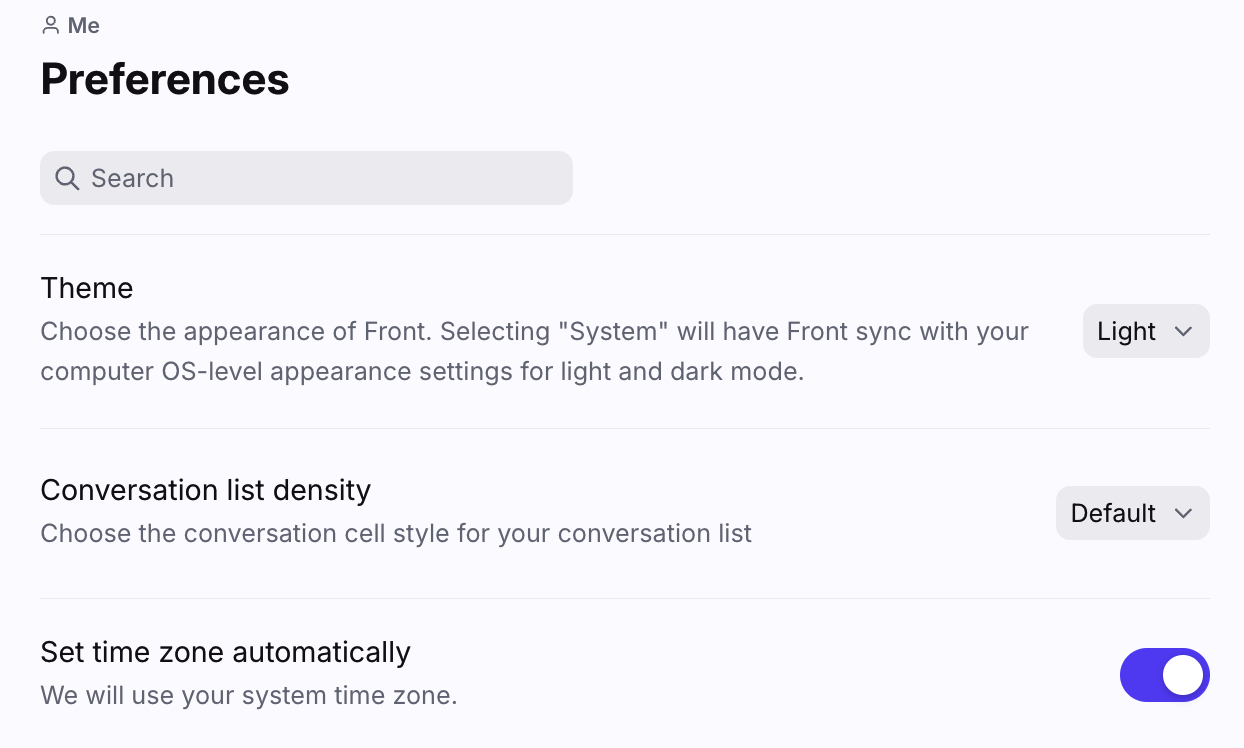Click the Set time zone automatically label
Screen dimensions: 1244x748
[225, 652]
